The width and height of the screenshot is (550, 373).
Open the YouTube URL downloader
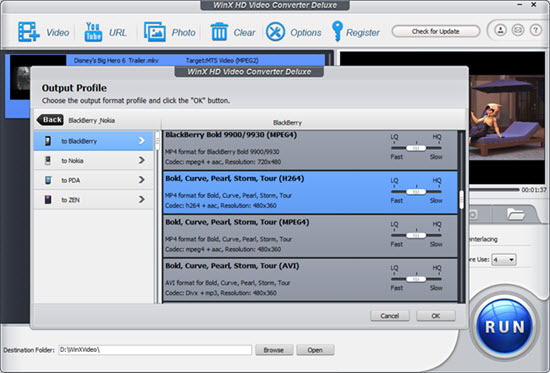point(93,32)
